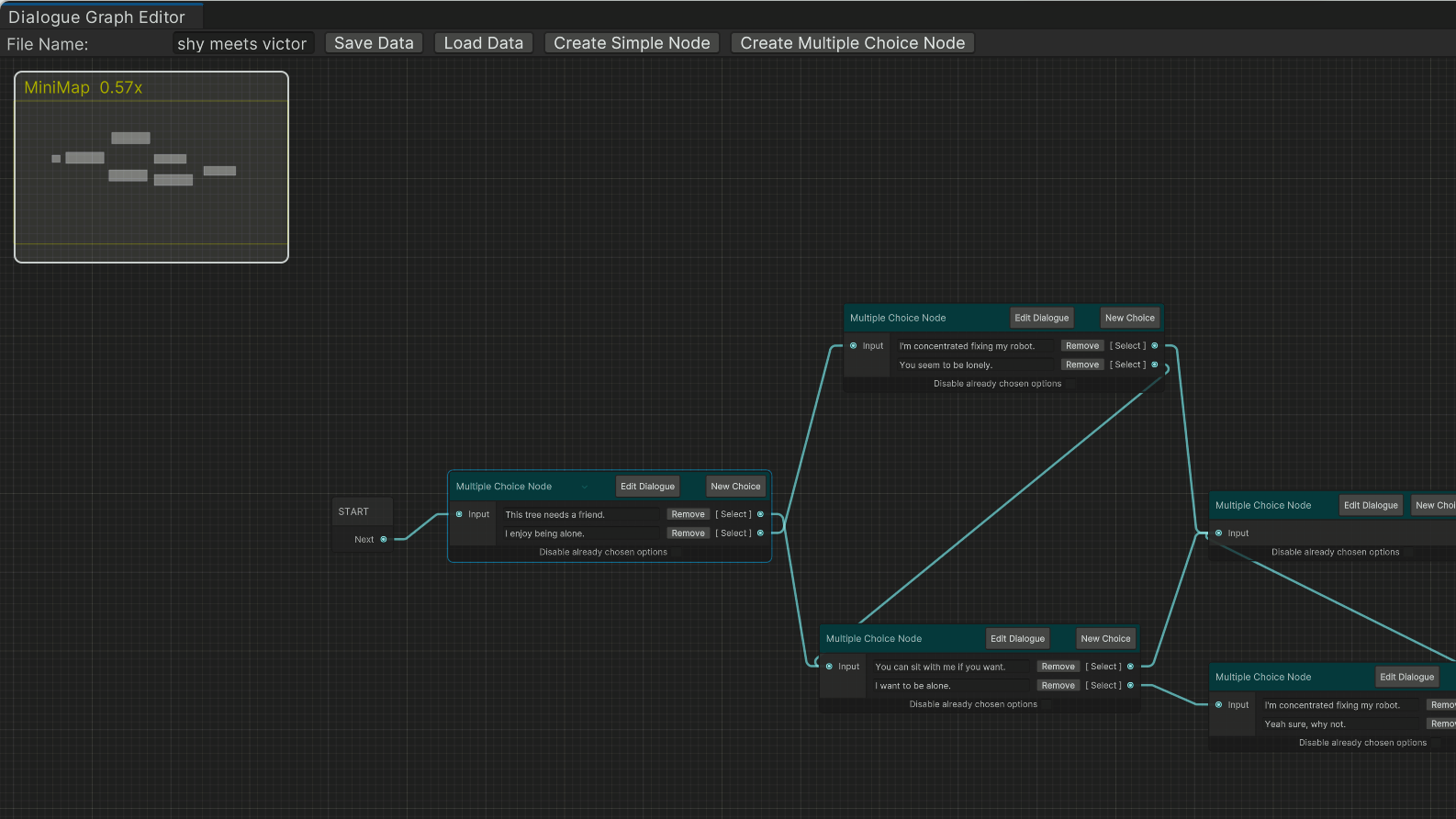Click output port for "This tree needs a friend."

click(760, 514)
